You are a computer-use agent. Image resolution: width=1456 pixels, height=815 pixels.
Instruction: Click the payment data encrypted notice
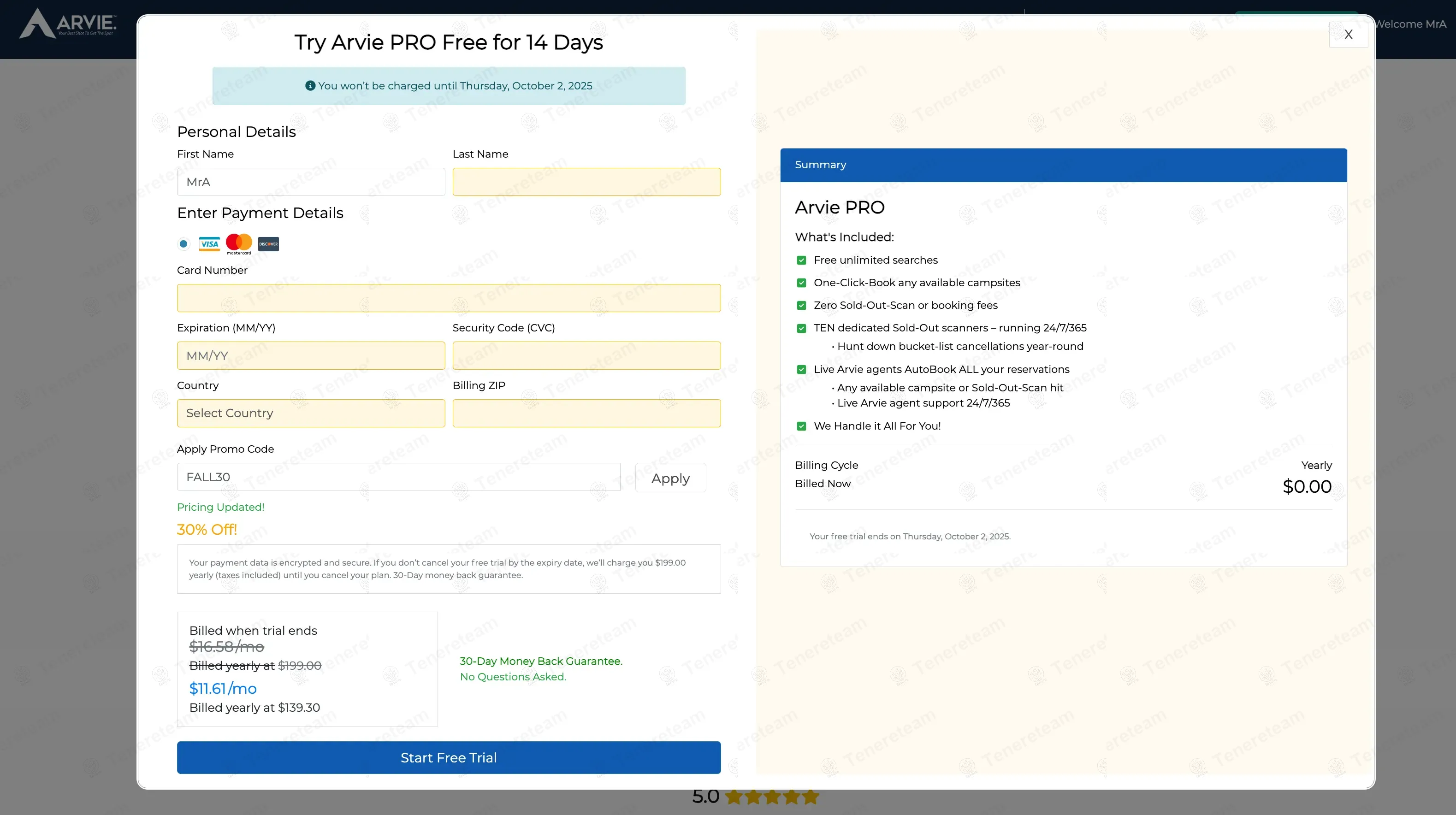pyautogui.click(x=449, y=568)
